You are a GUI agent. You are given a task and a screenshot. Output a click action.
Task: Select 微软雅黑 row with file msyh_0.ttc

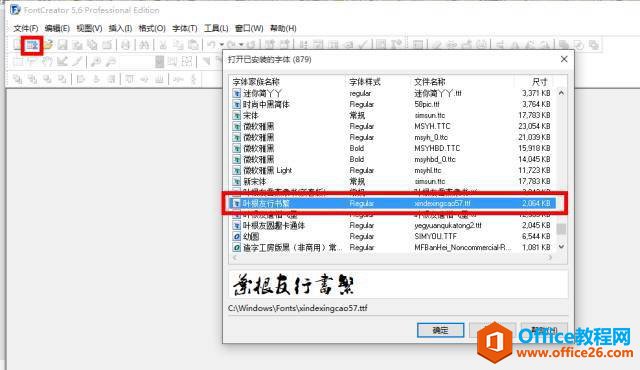pyautogui.click(x=393, y=137)
